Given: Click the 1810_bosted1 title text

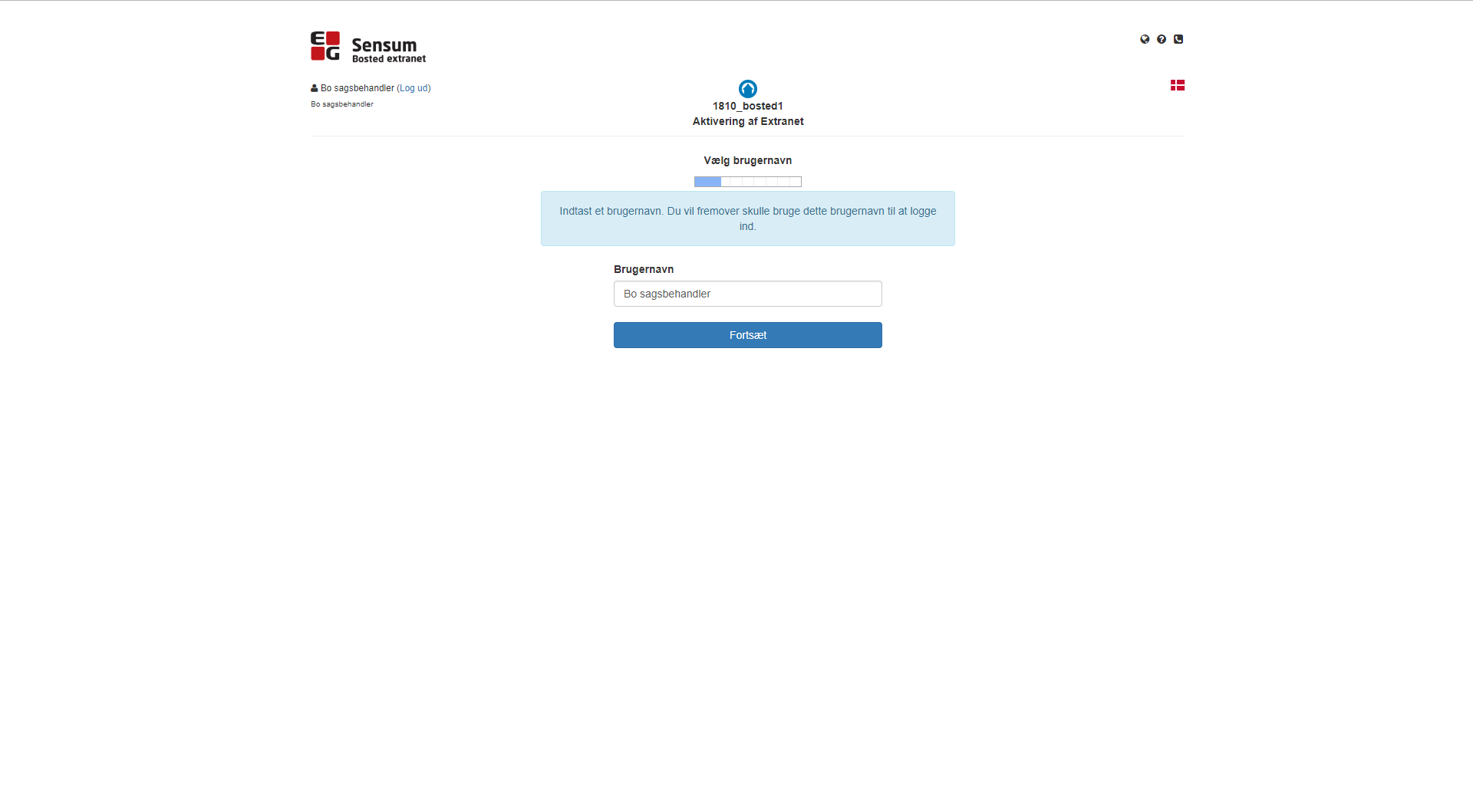Looking at the screenshot, I should click(748, 106).
